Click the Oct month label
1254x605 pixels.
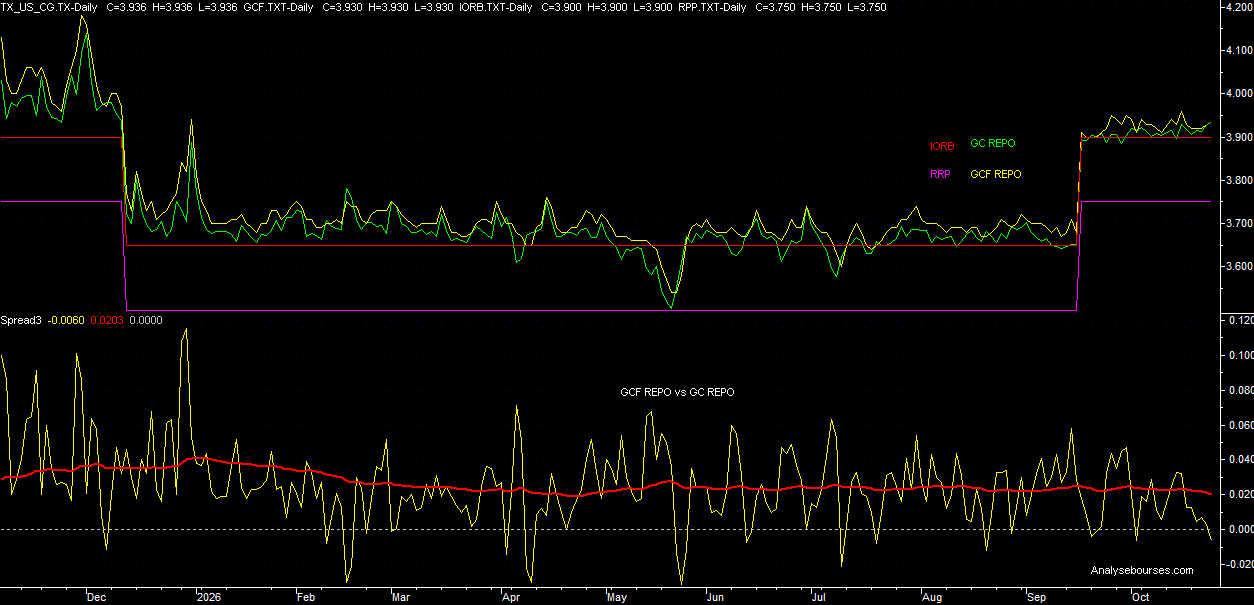tap(1139, 597)
